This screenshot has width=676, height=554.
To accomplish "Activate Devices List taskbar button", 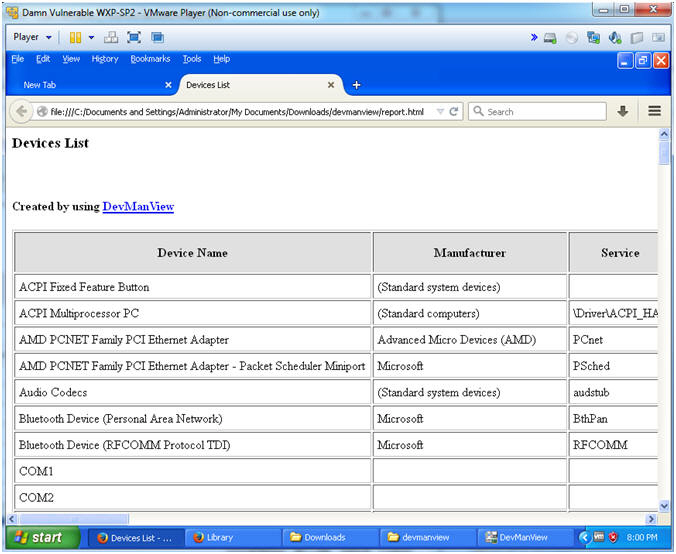I will (x=136, y=538).
